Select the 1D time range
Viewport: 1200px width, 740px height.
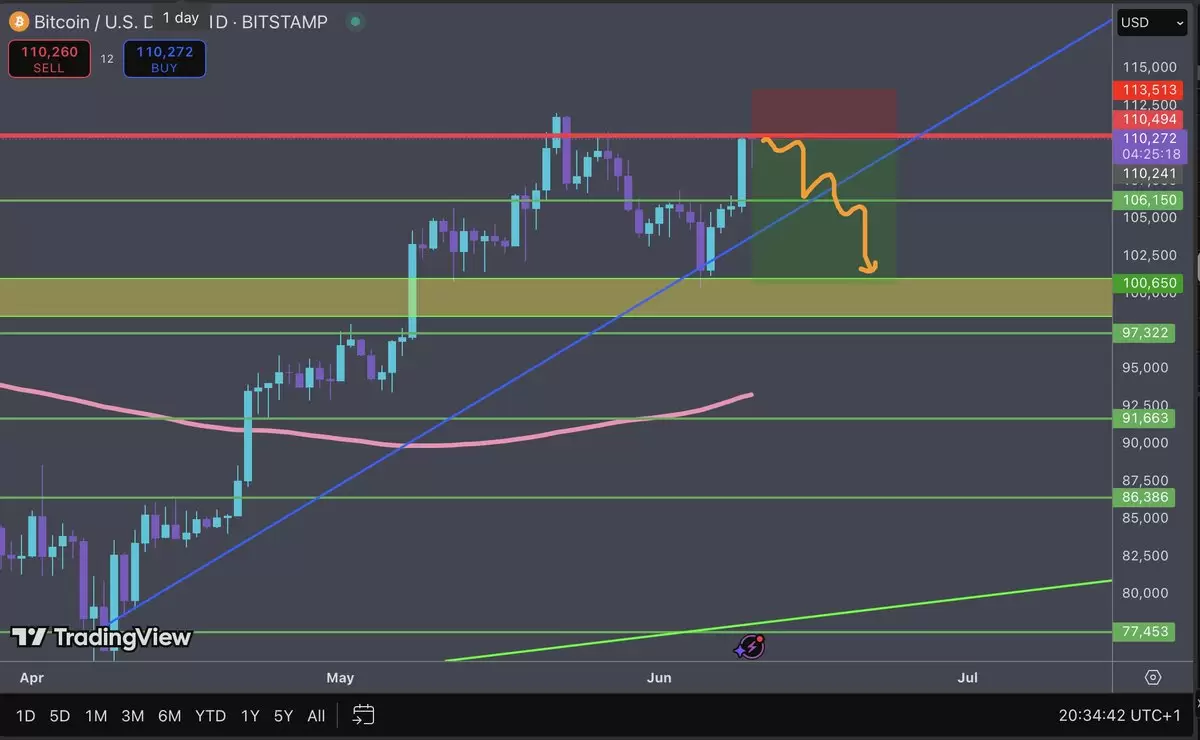(x=26, y=716)
